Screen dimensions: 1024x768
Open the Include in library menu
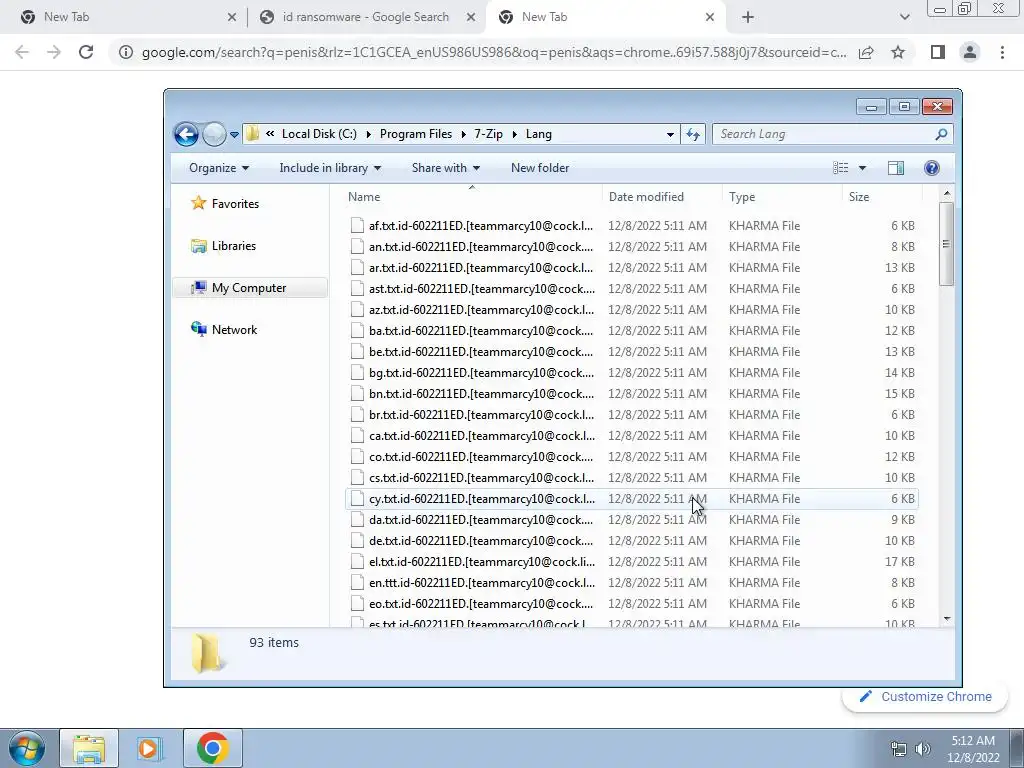[330, 168]
